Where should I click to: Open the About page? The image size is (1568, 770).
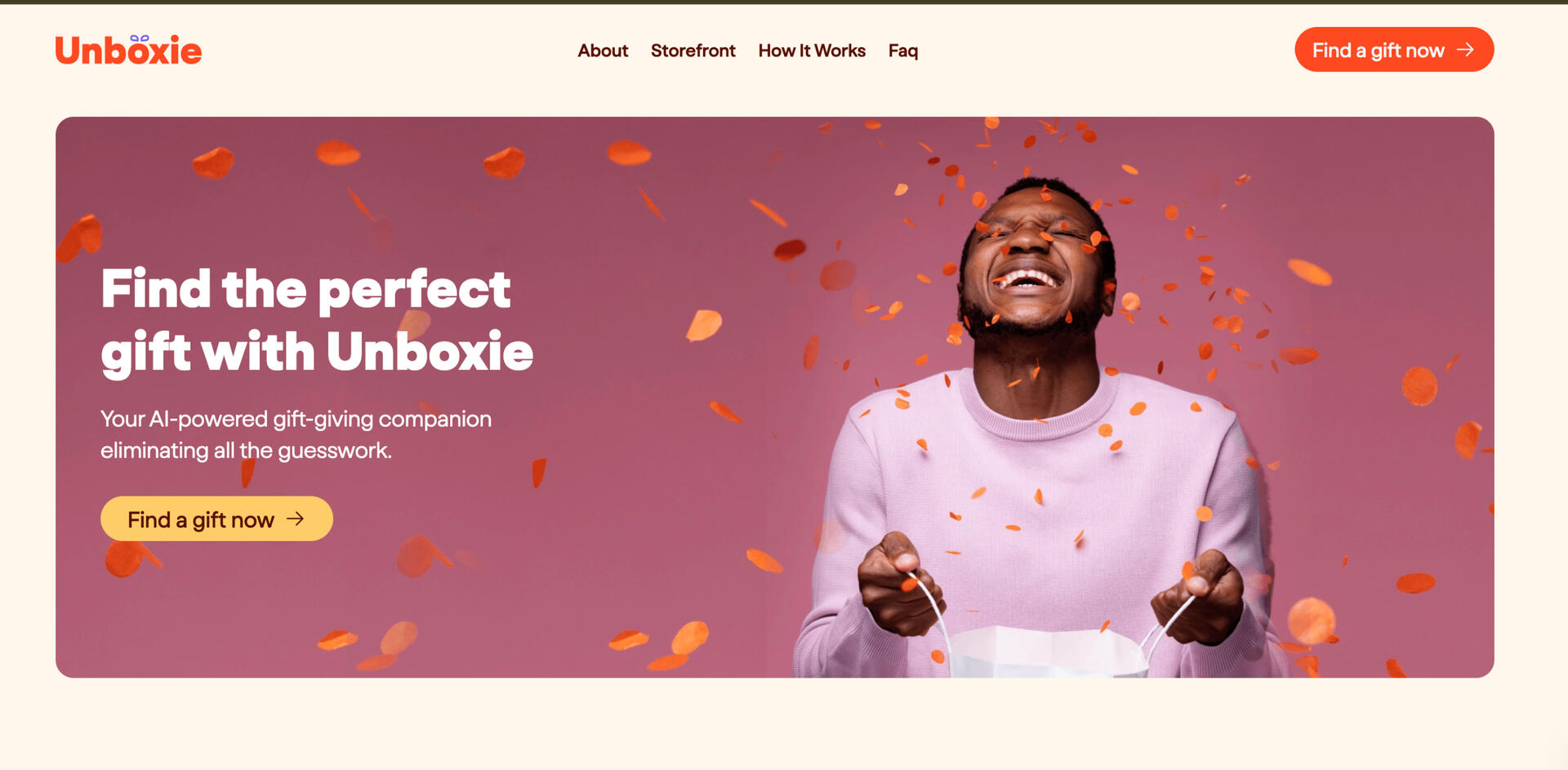click(603, 51)
